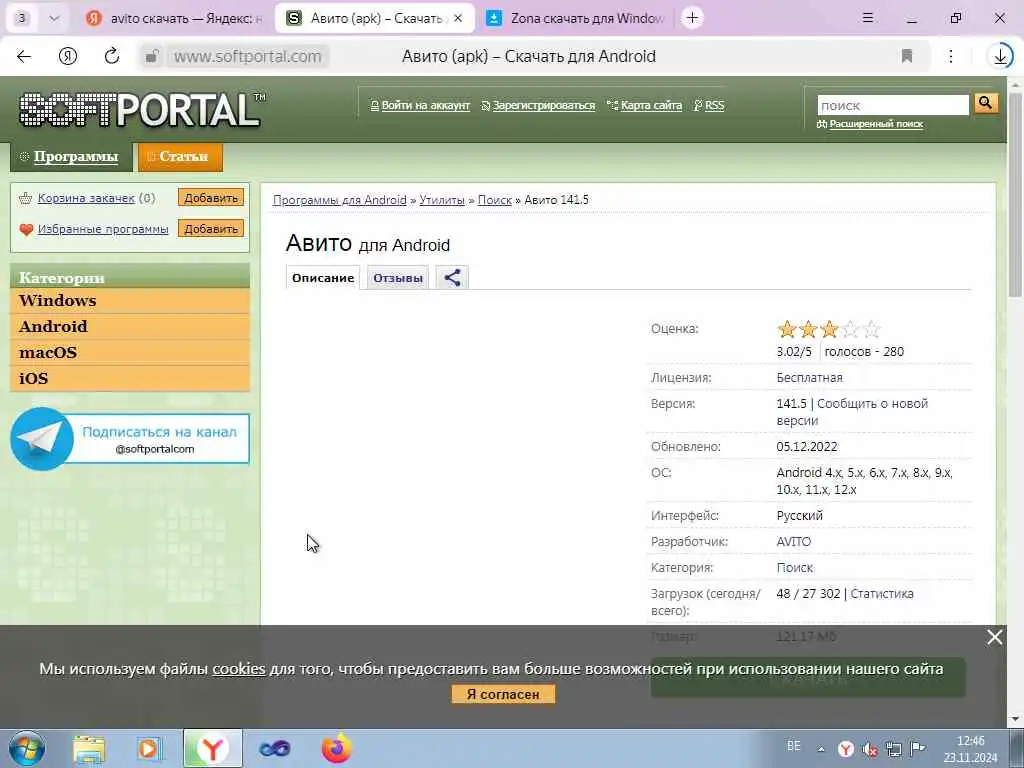The height and width of the screenshot is (768, 1024).
Task: Open 'Карта сайта' link
Action: pyautogui.click(x=650, y=105)
